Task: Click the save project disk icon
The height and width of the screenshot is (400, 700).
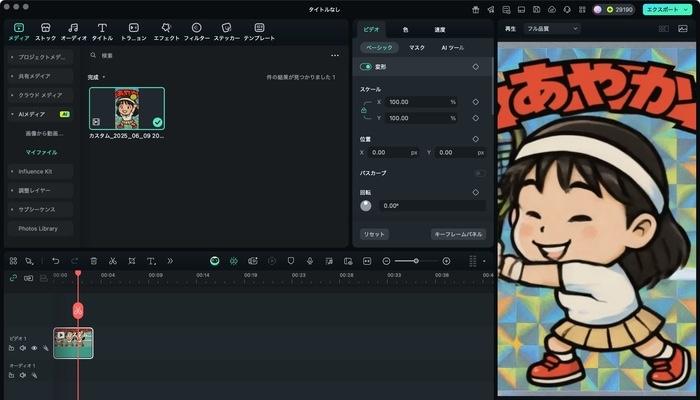Action: click(x=537, y=9)
